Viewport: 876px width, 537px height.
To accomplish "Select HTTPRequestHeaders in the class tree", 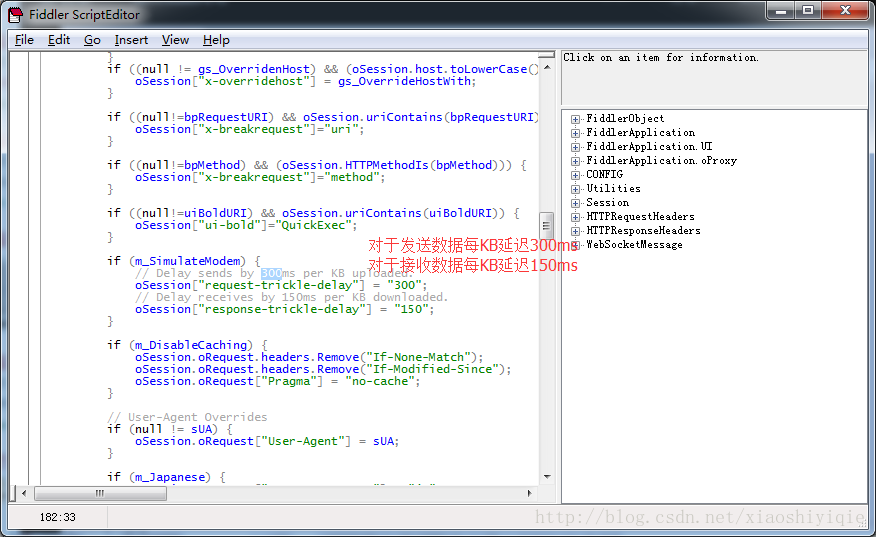I will [x=640, y=216].
